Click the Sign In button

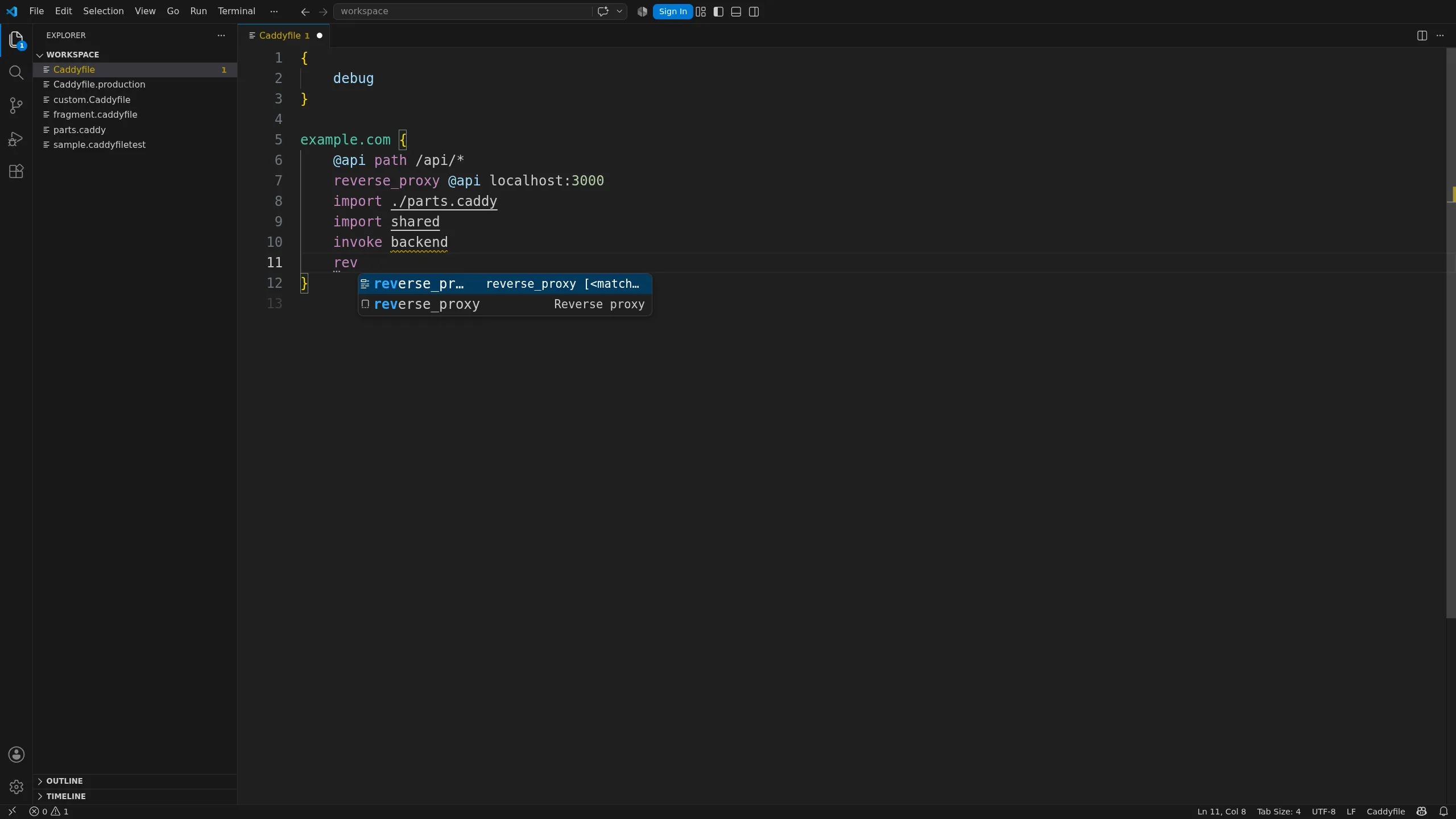[x=673, y=11]
